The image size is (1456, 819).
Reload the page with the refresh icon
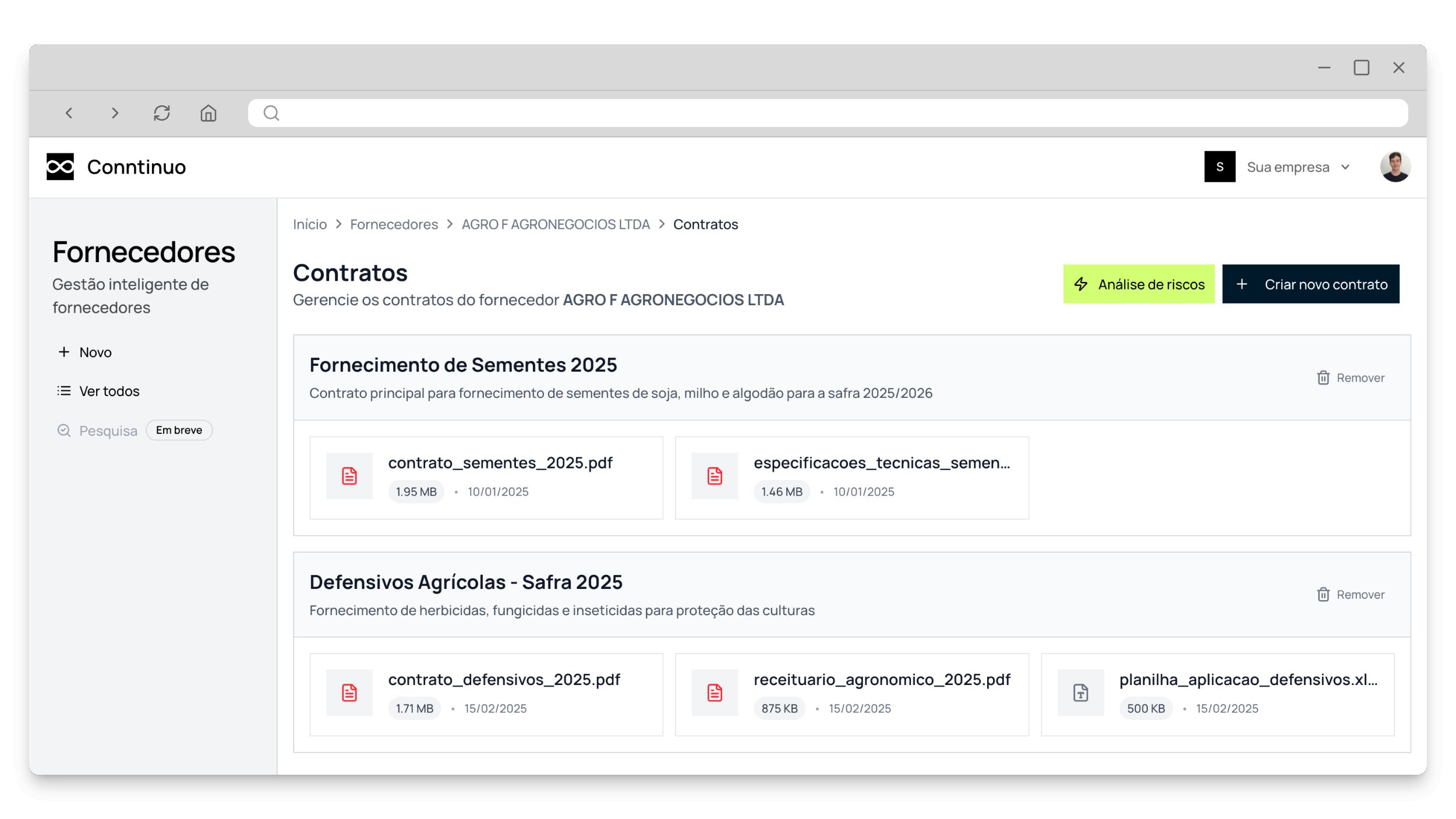162,113
